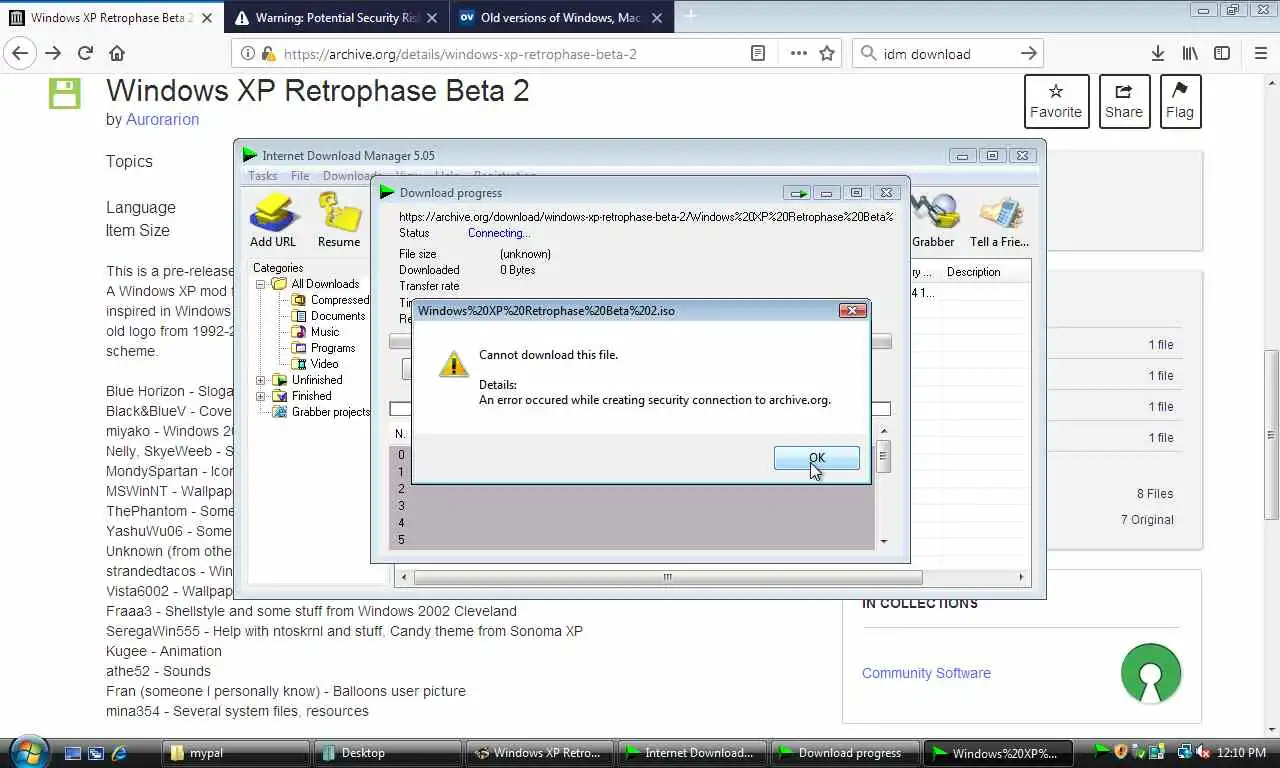Switch to Download progress taskbar button
The height and width of the screenshot is (768, 1280).
pos(844,753)
